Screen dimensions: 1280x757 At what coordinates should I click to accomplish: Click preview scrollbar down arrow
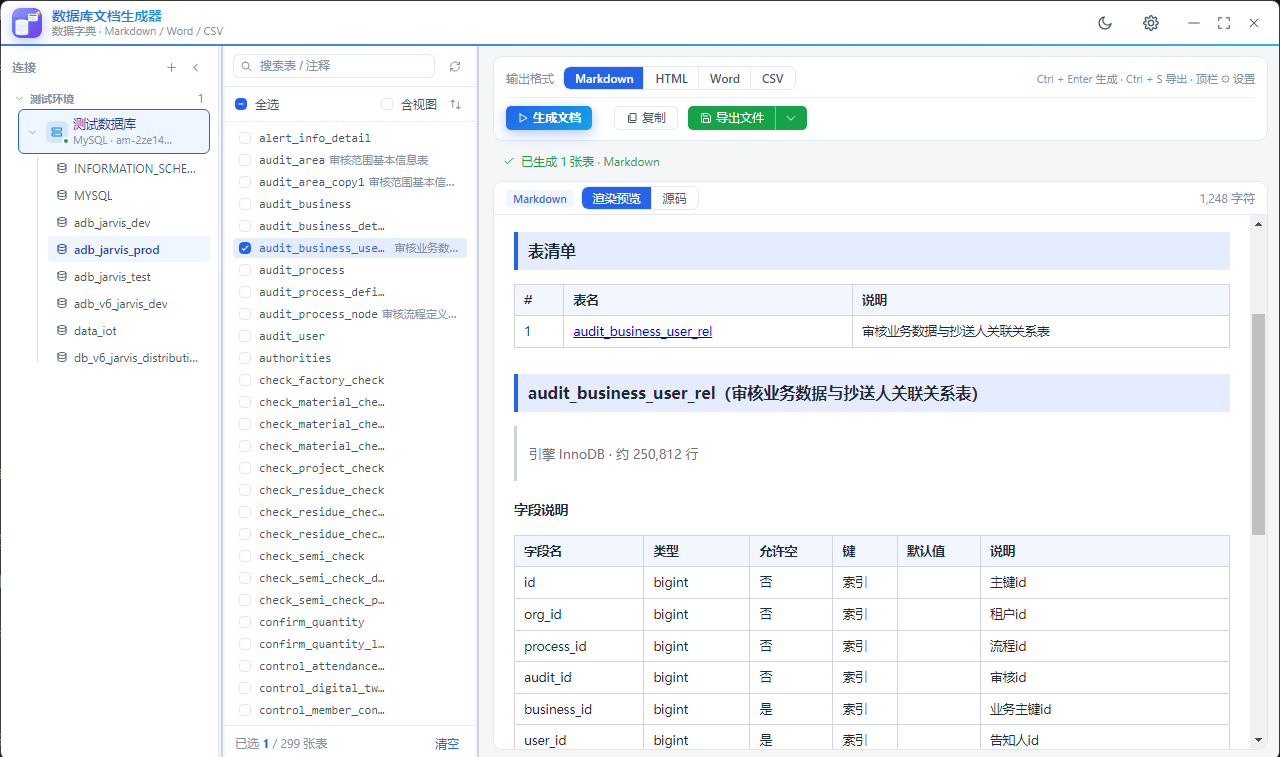tap(1258, 740)
